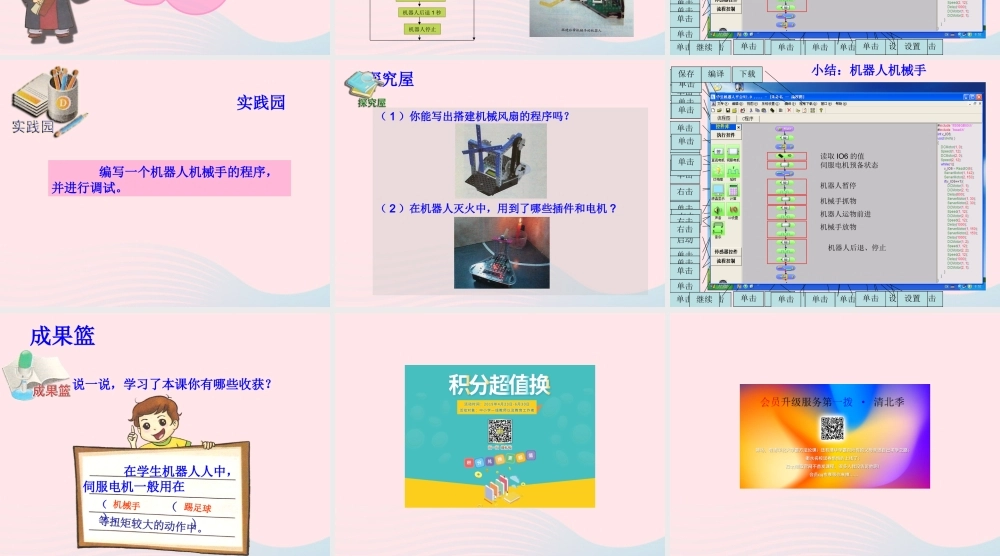Select the fire-fighting robot photo
Image resolution: width=1000 pixels, height=556 pixels.
pyautogui.click(x=501, y=253)
